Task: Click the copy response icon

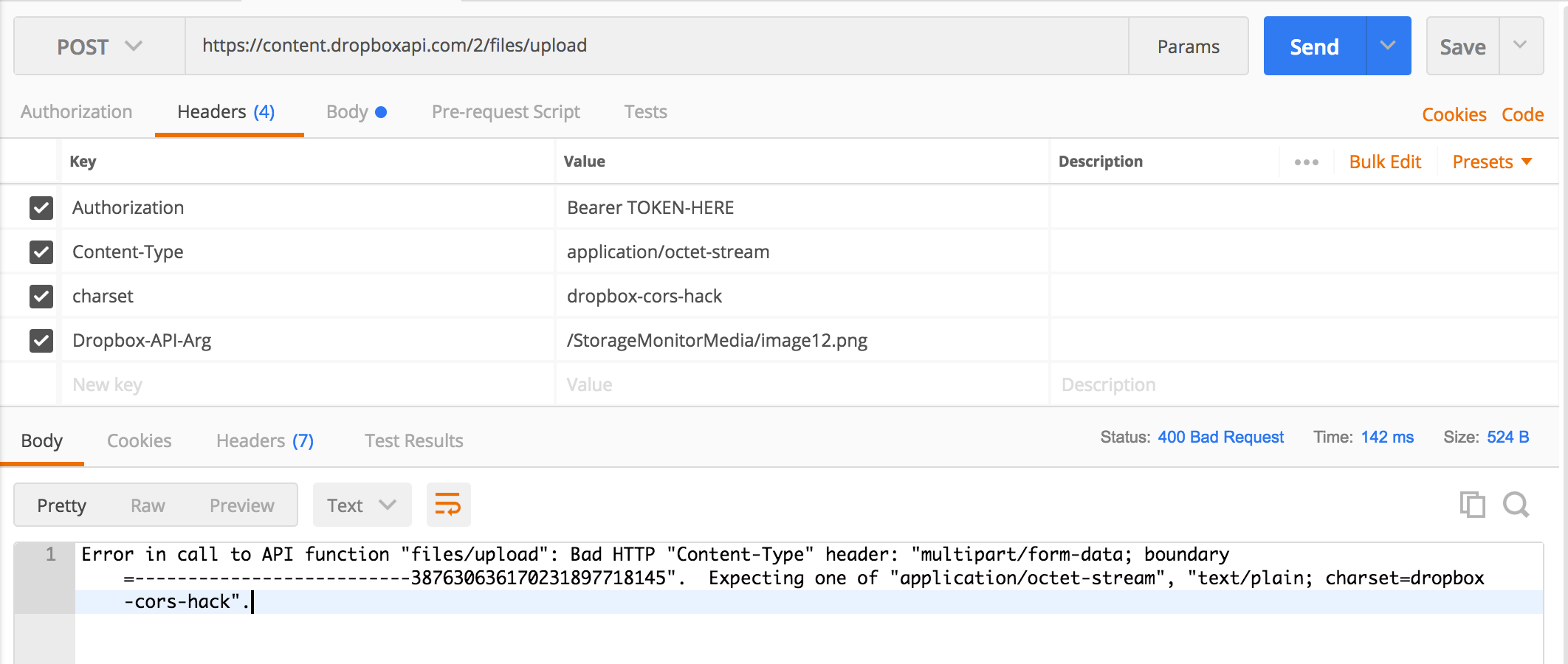Action: (x=1471, y=505)
